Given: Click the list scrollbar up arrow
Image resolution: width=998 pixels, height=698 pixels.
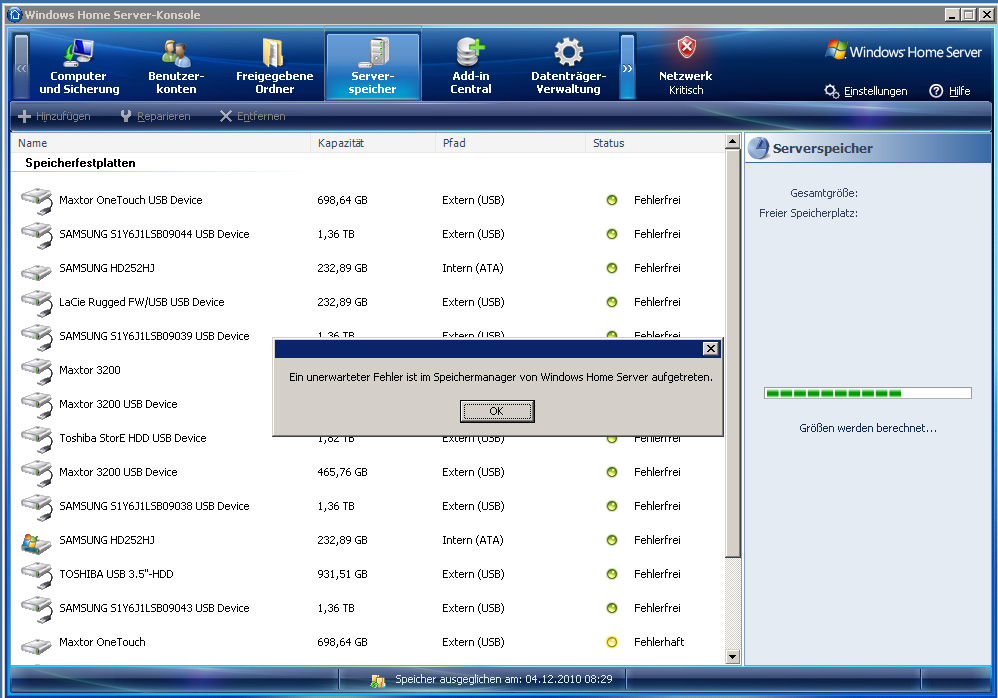Looking at the screenshot, I should (x=733, y=142).
